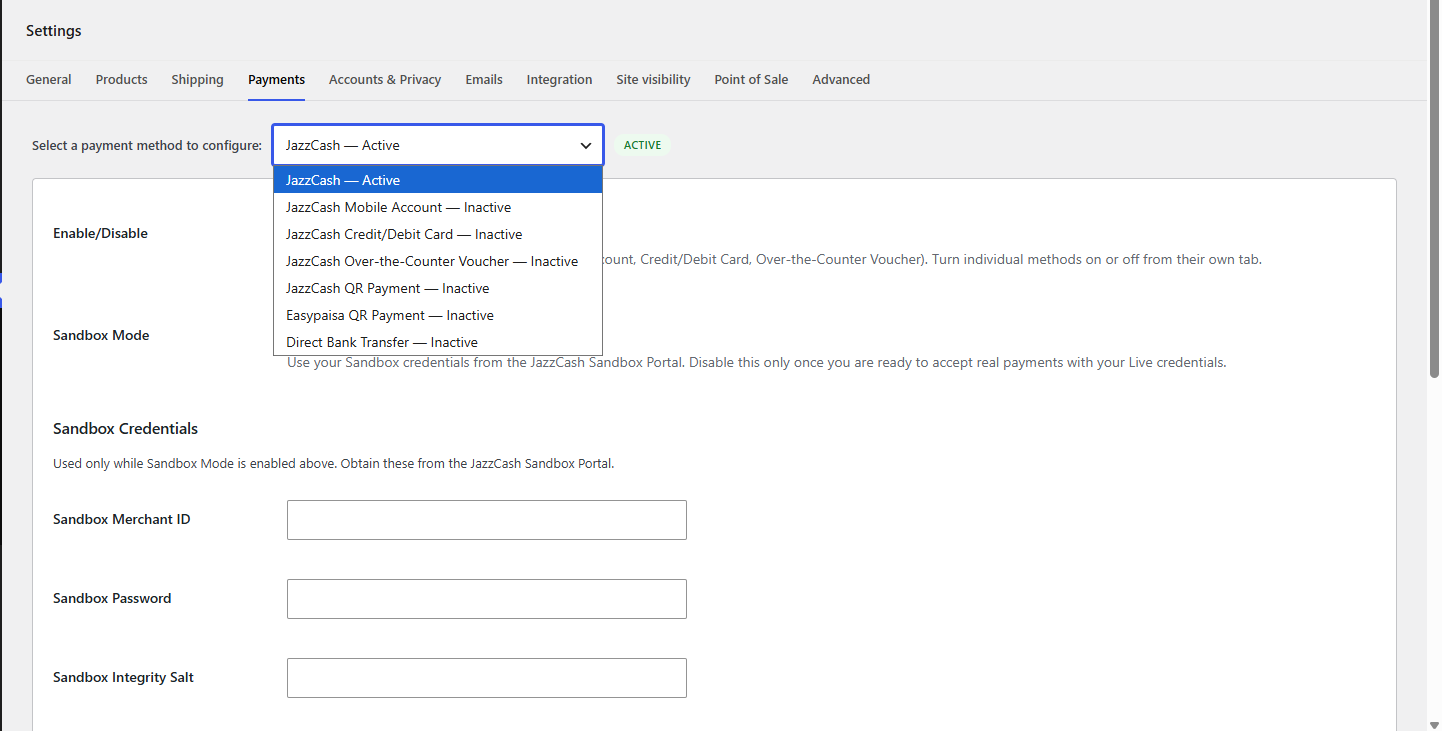The width and height of the screenshot is (1442, 731).
Task: Focus the Sandbox Merchant ID field
Action: point(487,520)
